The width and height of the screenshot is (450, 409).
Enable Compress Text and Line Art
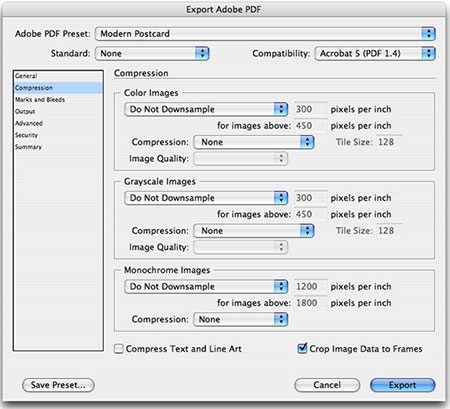(118, 349)
